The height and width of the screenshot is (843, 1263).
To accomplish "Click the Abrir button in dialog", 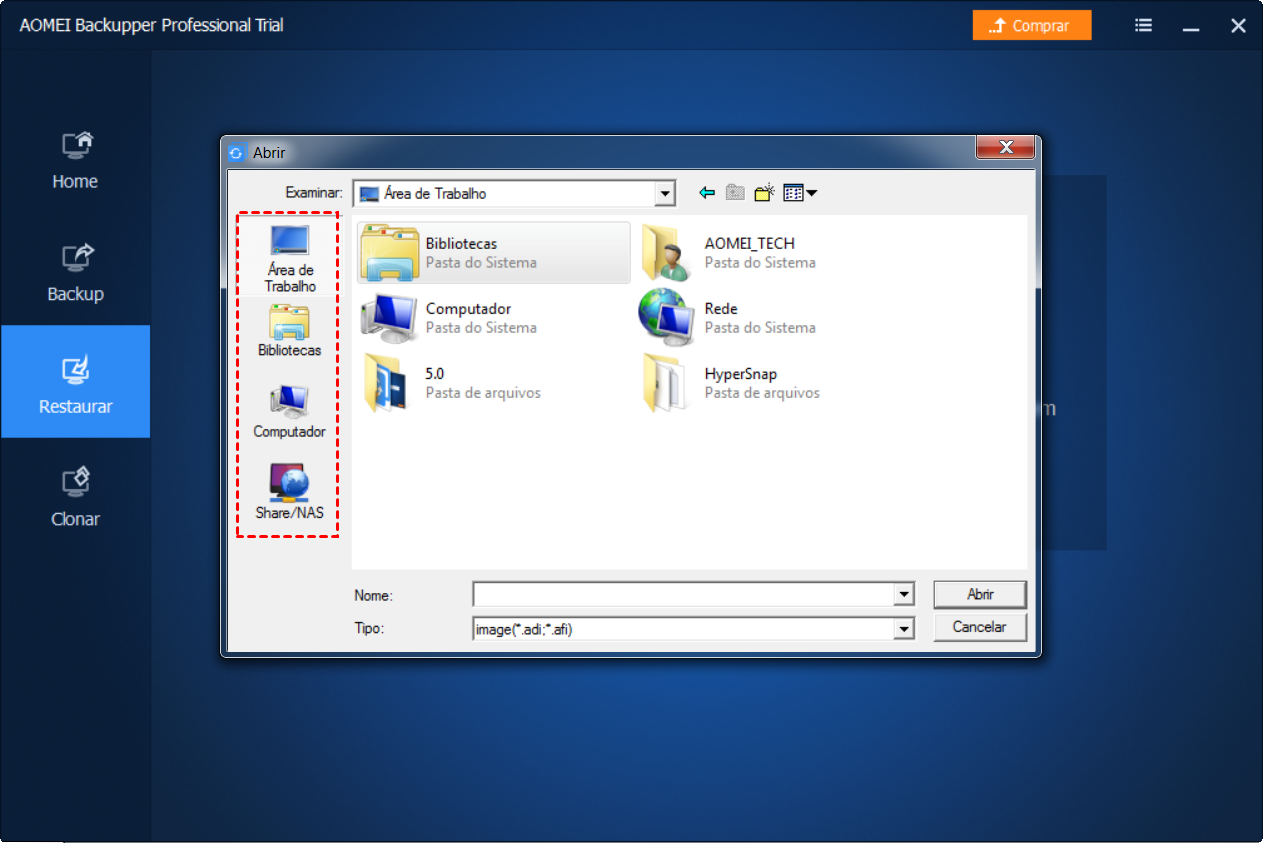I will [980, 594].
